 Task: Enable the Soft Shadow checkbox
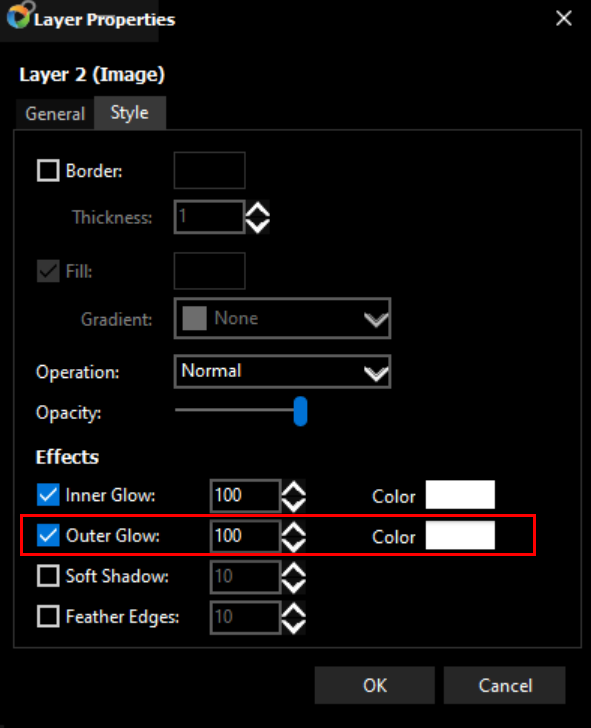pyautogui.click(x=48, y=576)
